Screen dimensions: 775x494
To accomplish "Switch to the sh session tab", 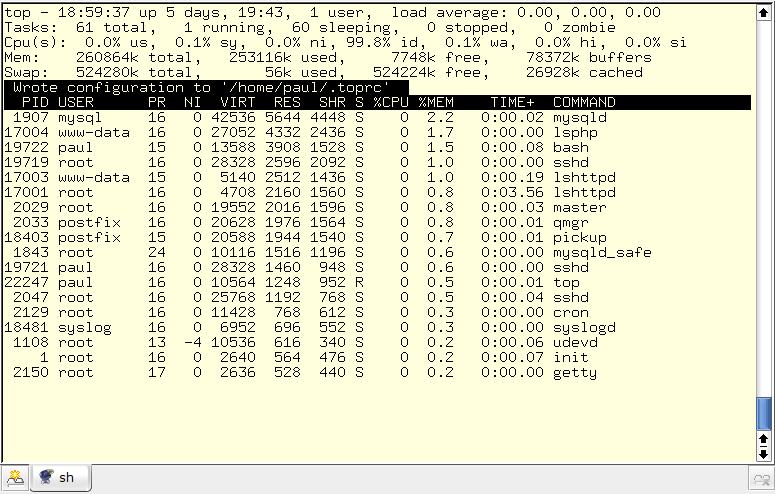I will (x=60, y=478).
